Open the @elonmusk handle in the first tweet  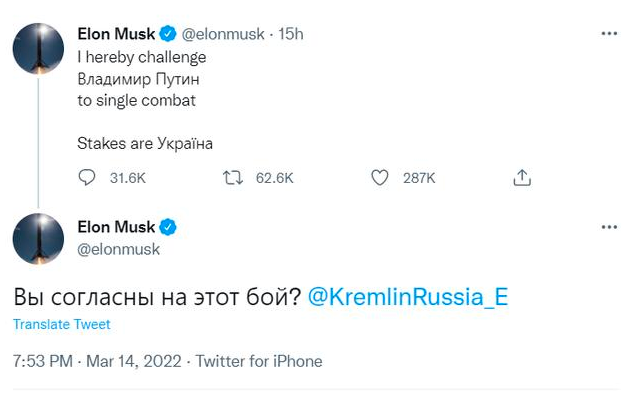pyautogui.click(x=223, y=34)
